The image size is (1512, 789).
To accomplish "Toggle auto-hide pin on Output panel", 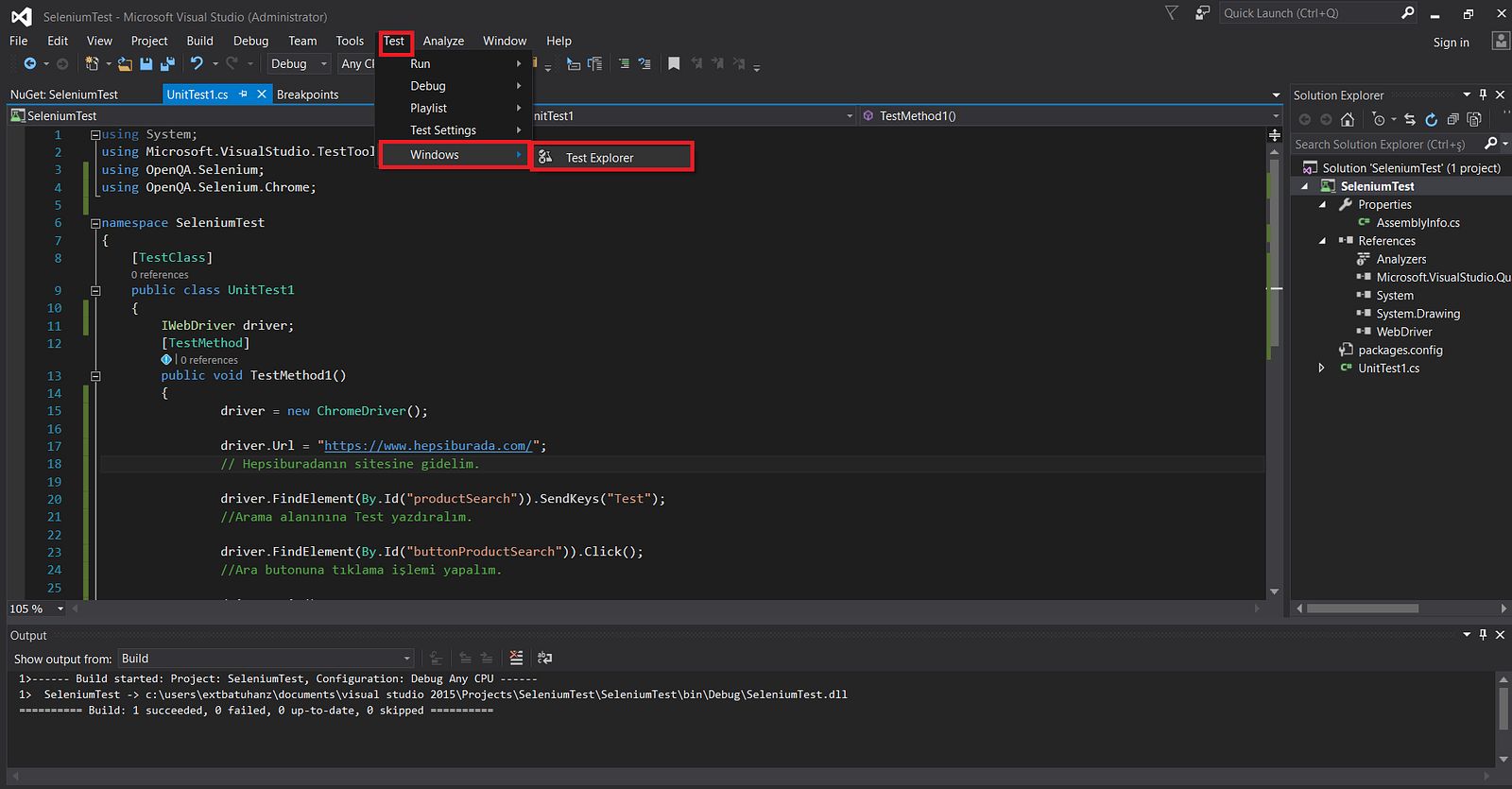I will click(x=1483, y=634).
